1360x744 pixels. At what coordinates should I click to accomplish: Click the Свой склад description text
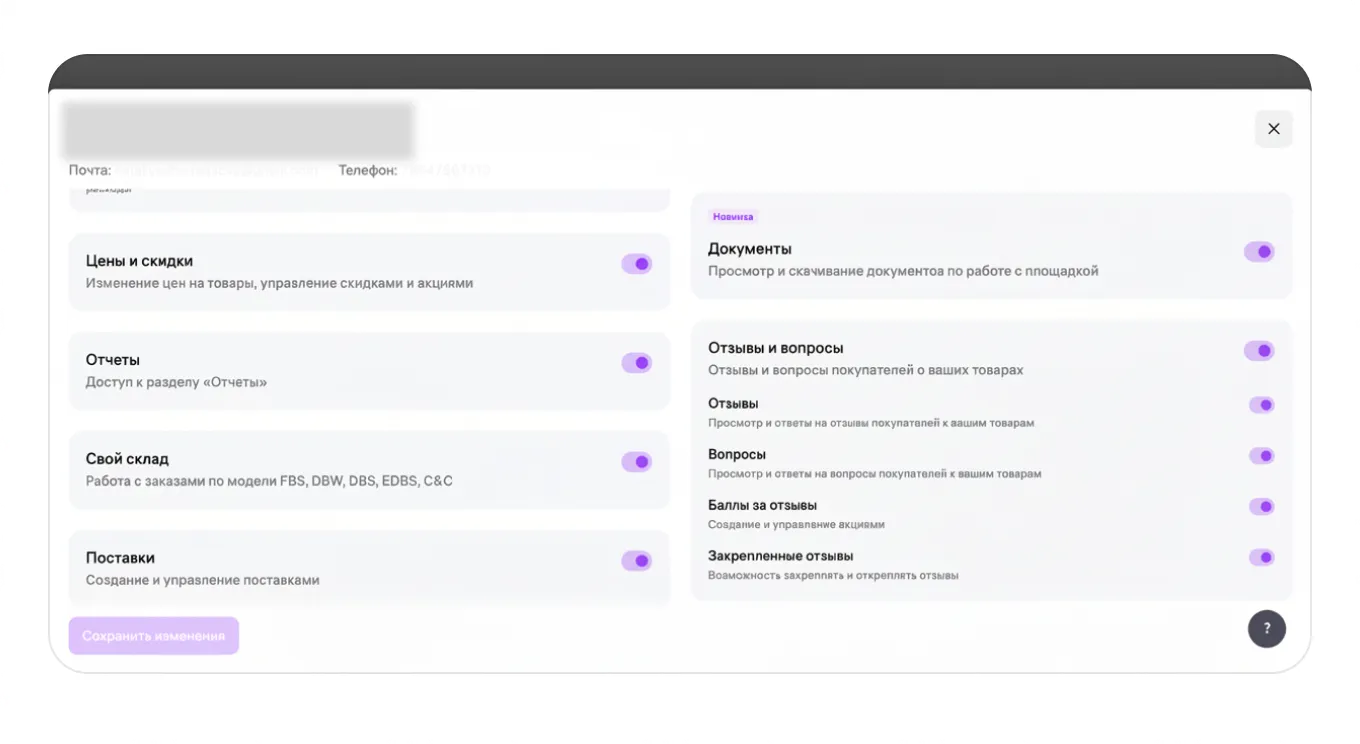(269, 481)
